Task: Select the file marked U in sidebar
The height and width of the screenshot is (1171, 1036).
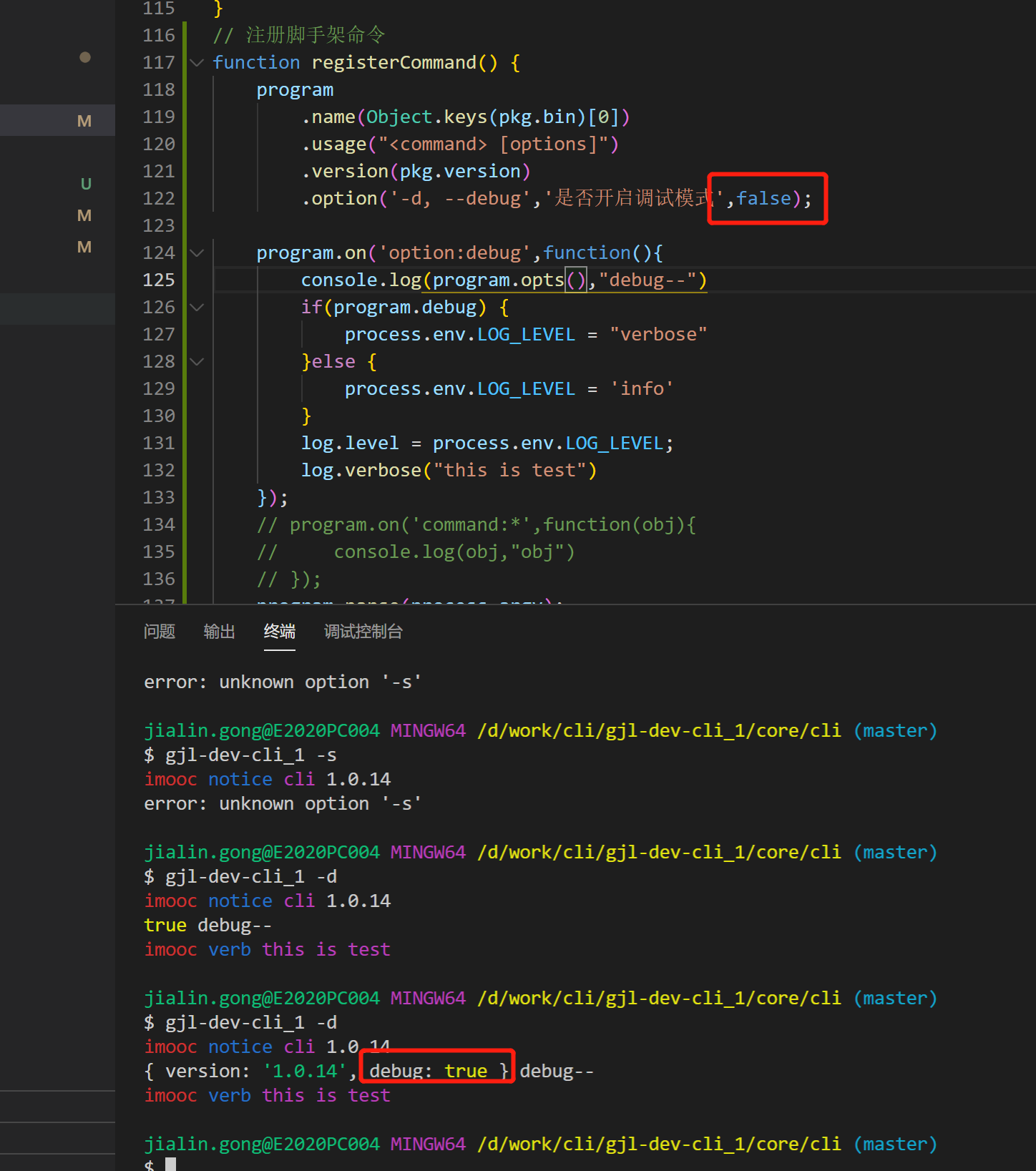Action: coord(86,184)
